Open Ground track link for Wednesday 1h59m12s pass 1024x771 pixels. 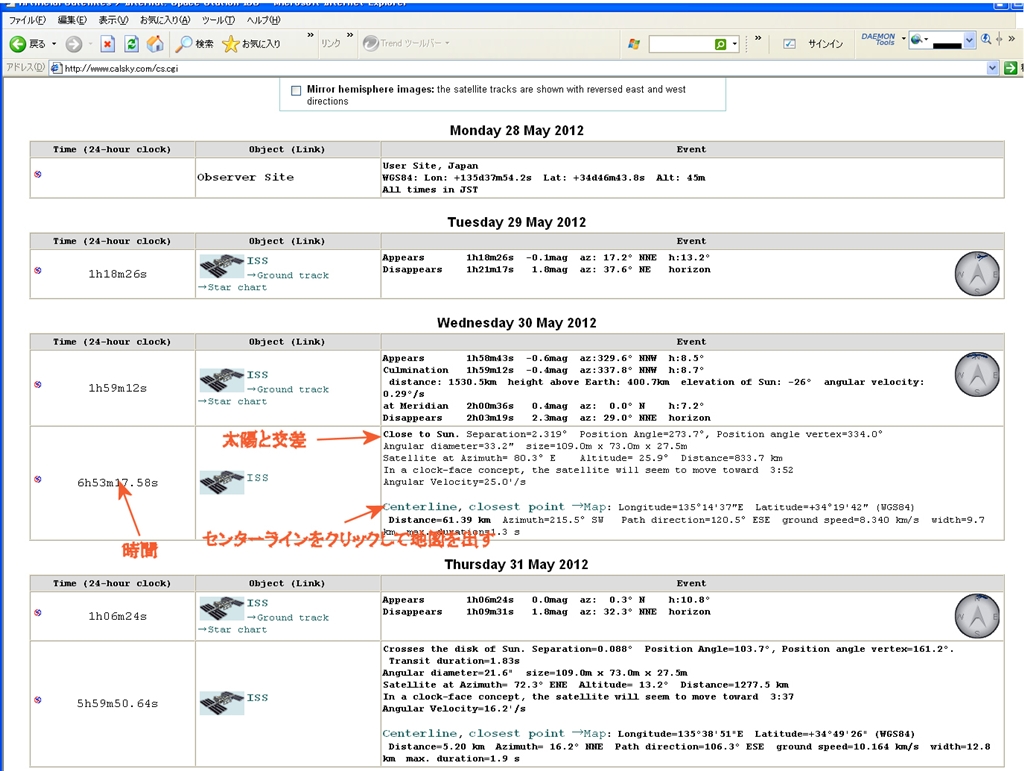coord(288,389)
